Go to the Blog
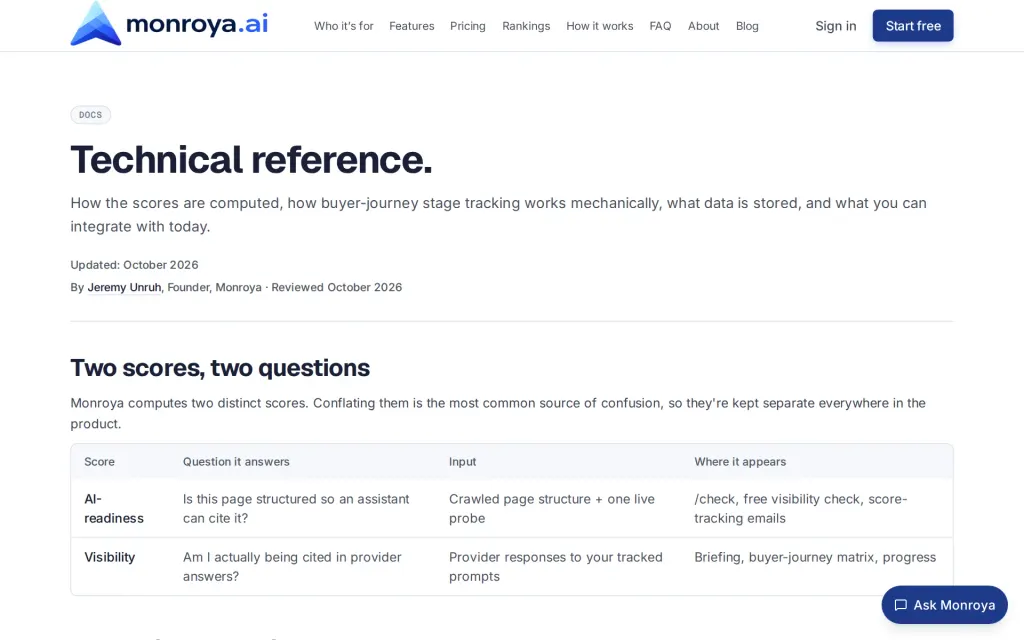Image resolution: width=1024 pixels, height=640 pixels. click(x=747, y=26)
